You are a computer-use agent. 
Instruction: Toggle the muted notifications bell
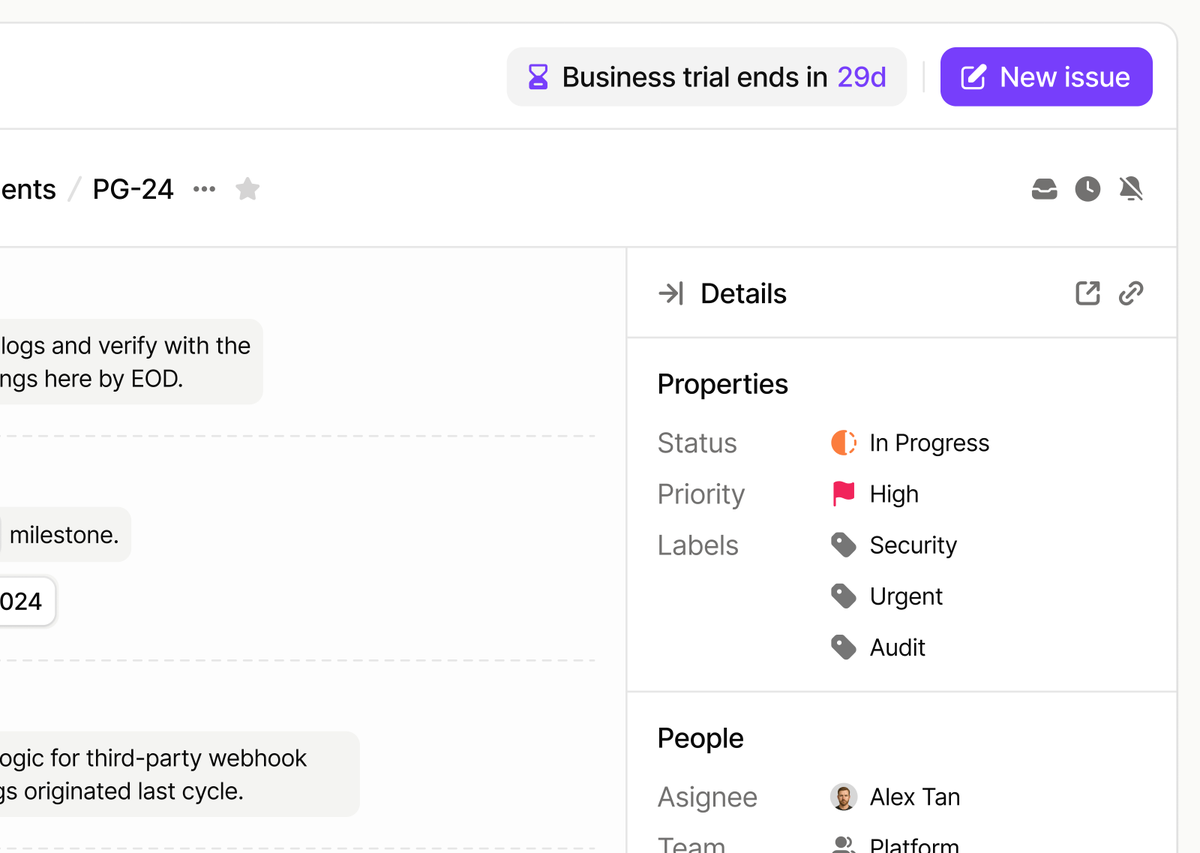[1131, 189]
